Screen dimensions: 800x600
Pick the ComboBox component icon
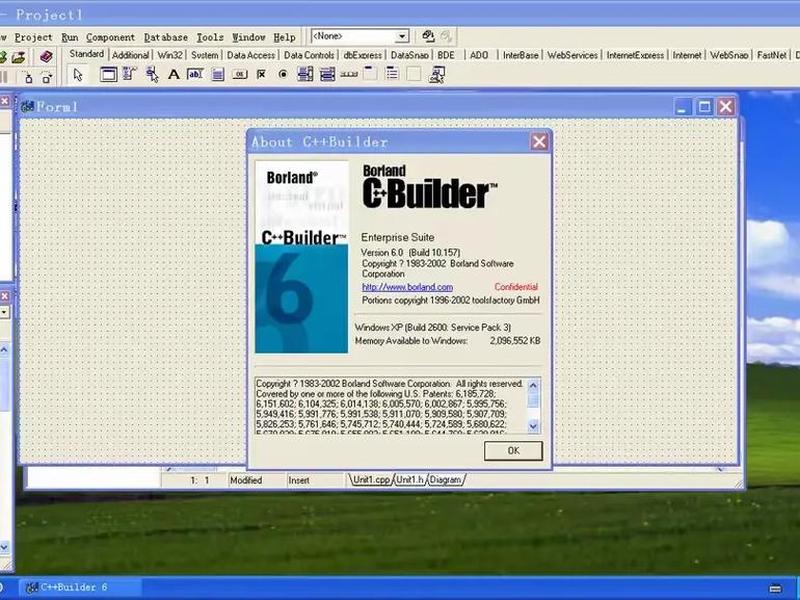(327, 74)
